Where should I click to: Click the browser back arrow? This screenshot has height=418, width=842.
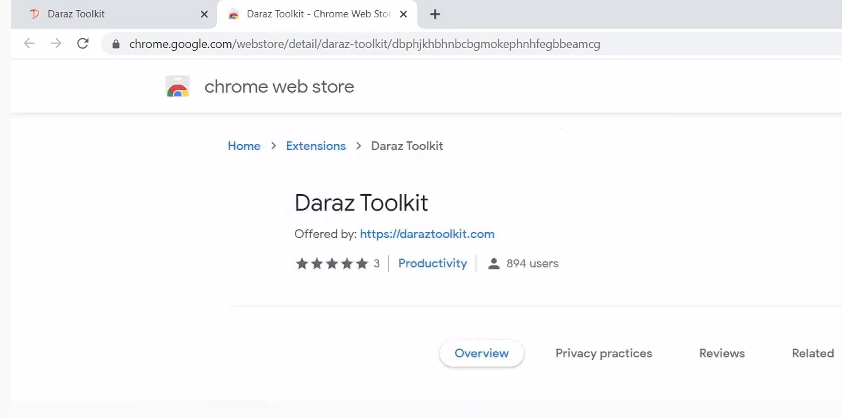coord(29,44)
